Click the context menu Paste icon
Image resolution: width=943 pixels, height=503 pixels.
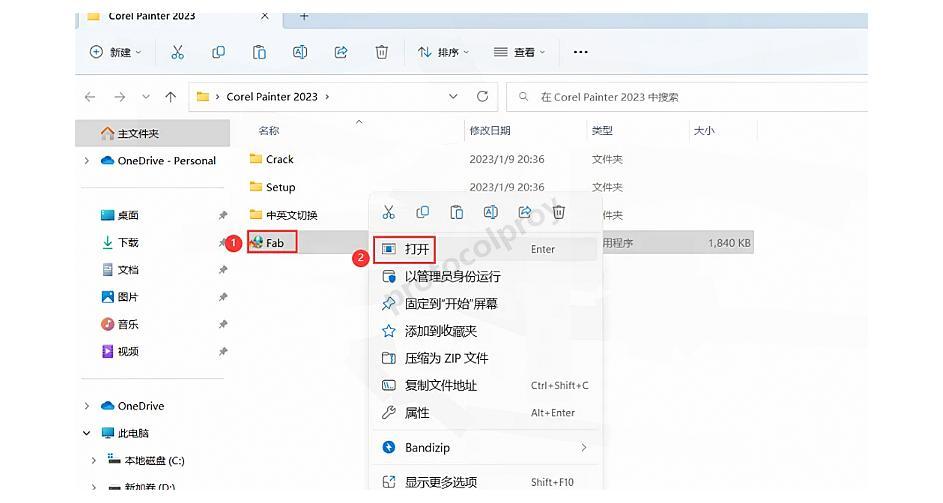tap(456, 212)
